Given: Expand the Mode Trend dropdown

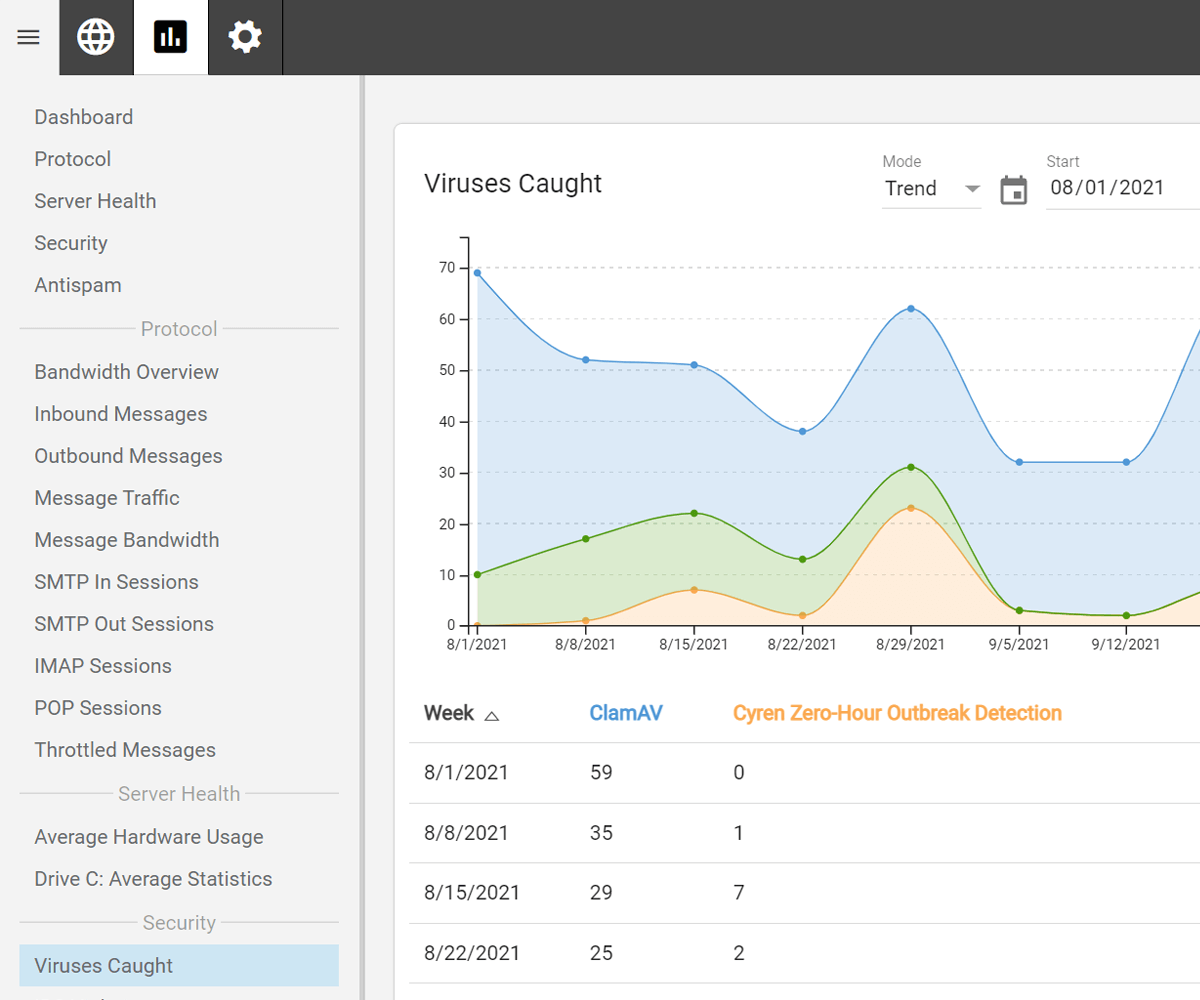Looking at the screenshot, I should [x=931, y=189].
